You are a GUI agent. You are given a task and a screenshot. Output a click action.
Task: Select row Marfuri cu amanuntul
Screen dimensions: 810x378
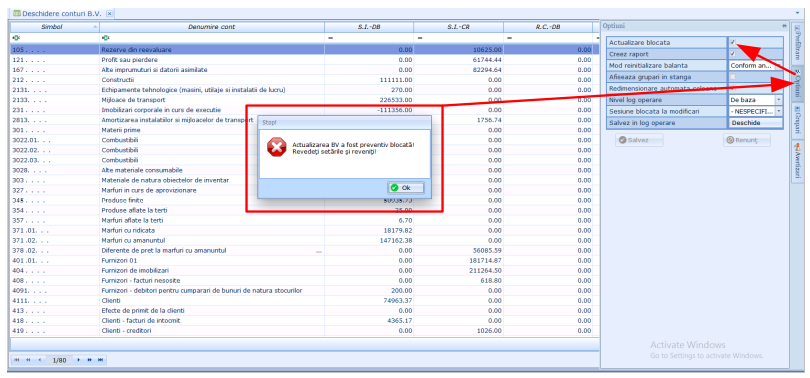tap(304, 240)
